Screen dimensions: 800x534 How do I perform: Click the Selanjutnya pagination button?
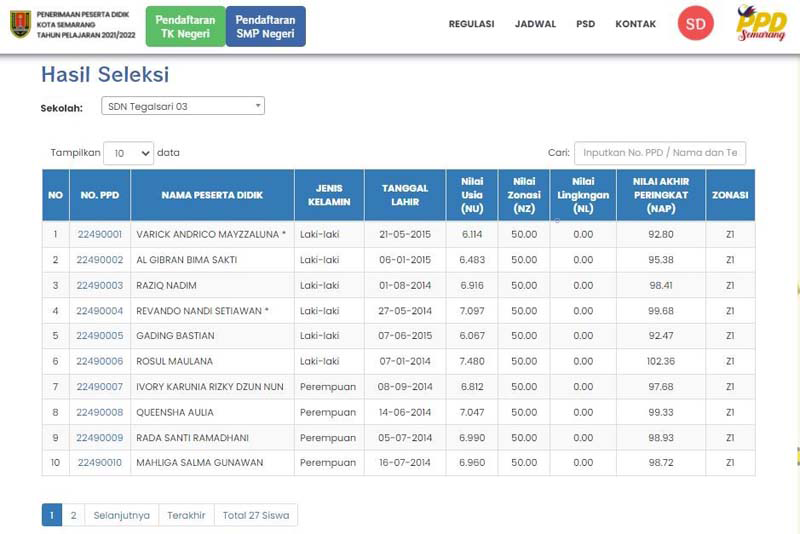pyautogui.click(x=122, y=515)
